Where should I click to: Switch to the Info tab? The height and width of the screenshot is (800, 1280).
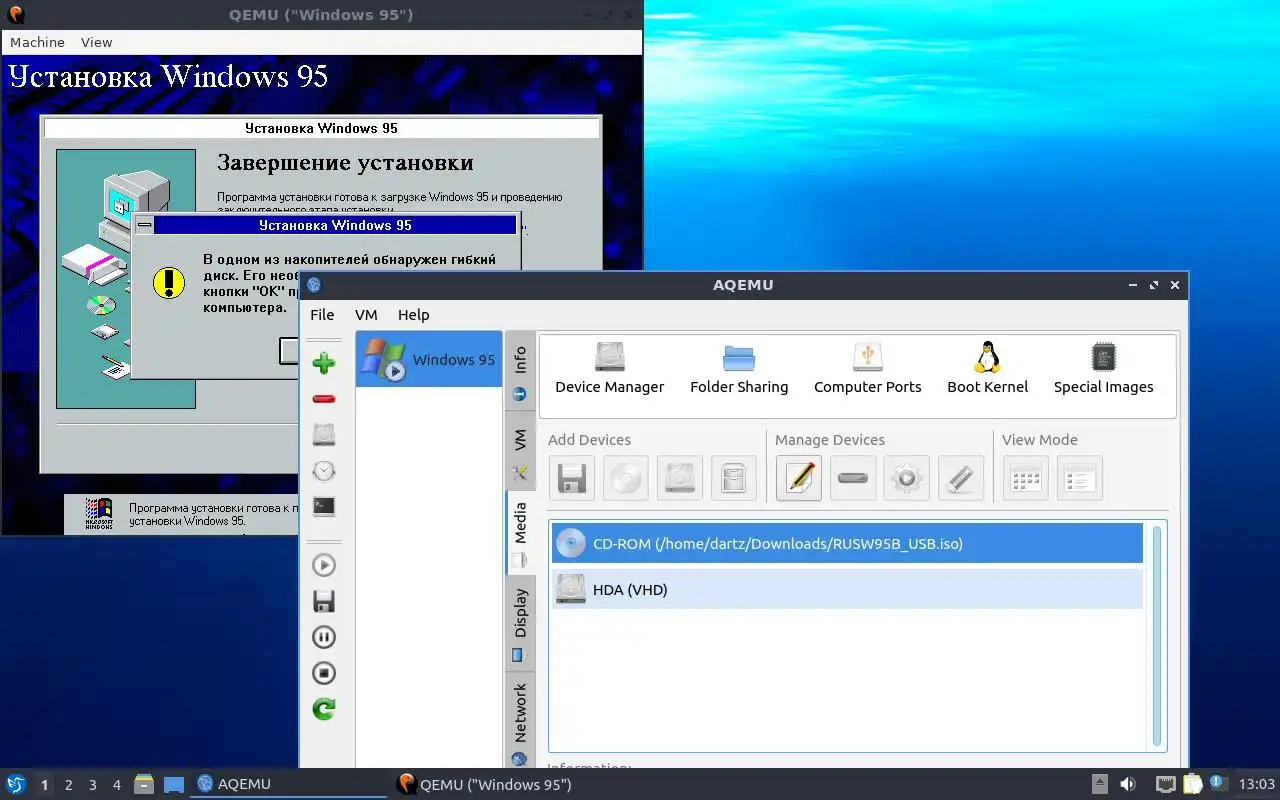(520, 372)
